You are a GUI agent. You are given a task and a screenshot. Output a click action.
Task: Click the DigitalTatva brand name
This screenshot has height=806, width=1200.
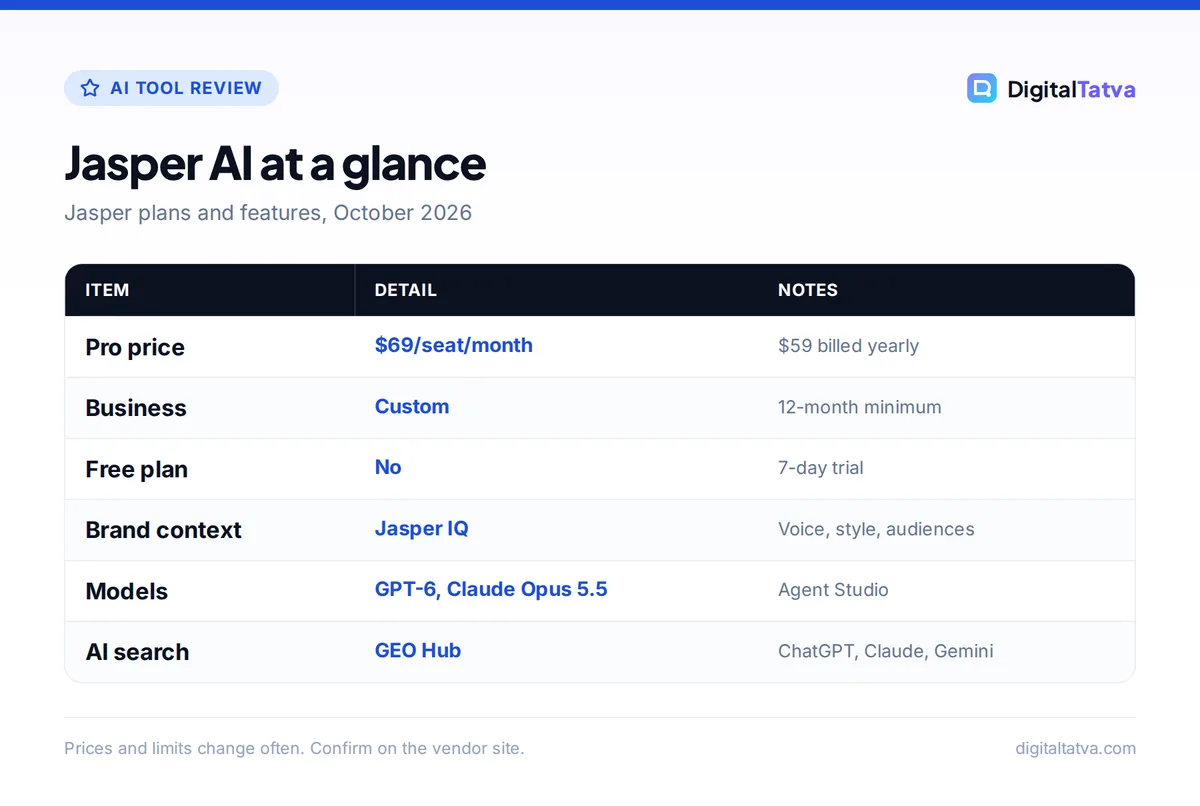click(x=1071, y=89)
